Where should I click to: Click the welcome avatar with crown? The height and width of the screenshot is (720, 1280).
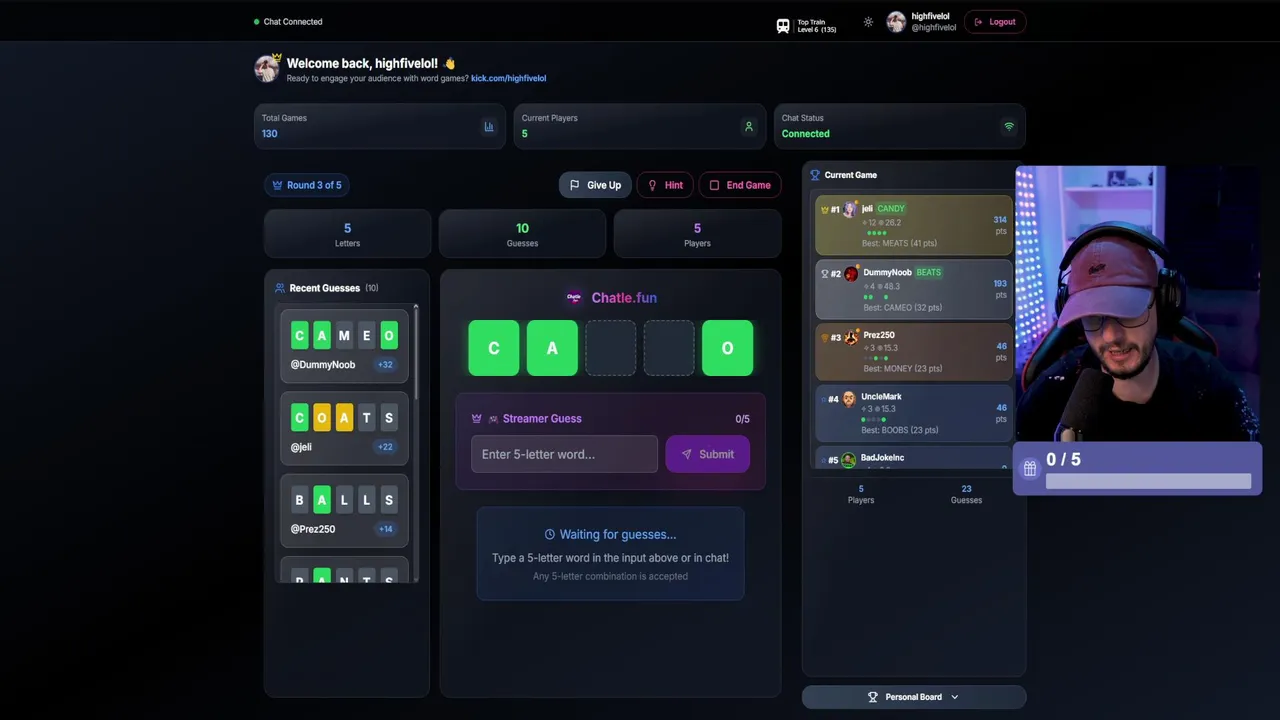point(267,68)
